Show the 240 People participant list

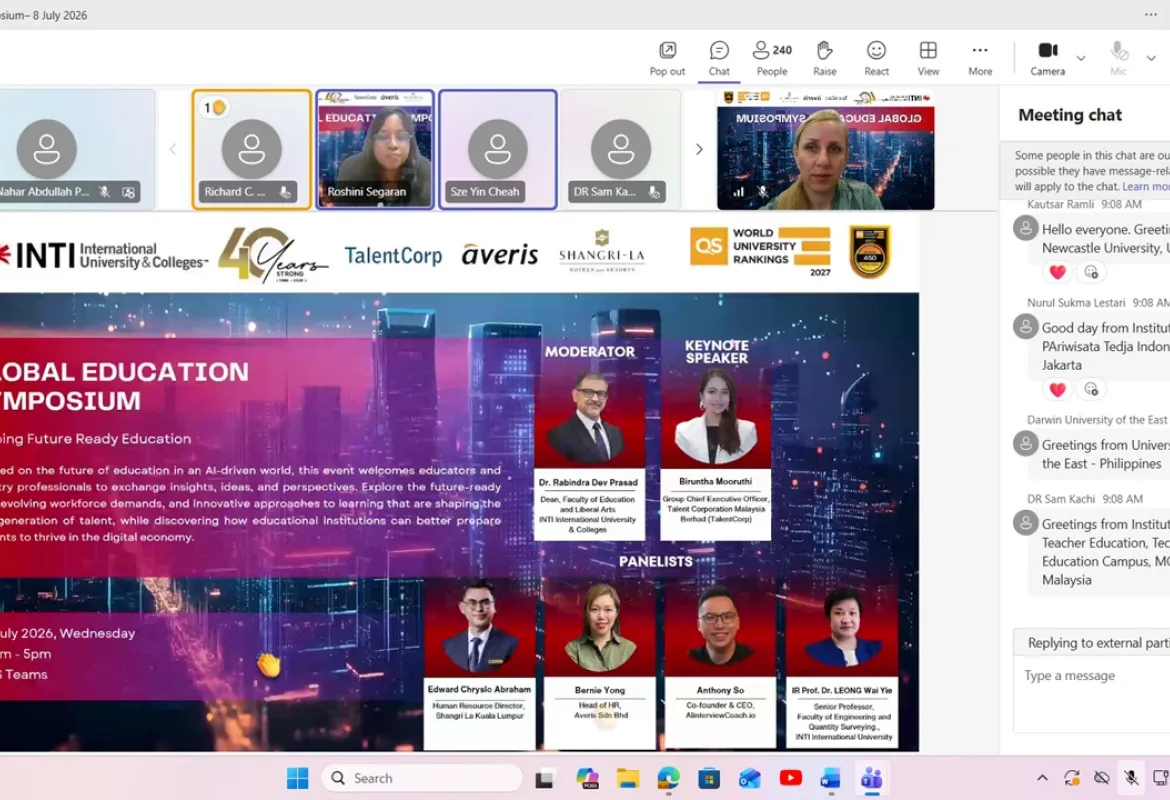click(772, 59)
